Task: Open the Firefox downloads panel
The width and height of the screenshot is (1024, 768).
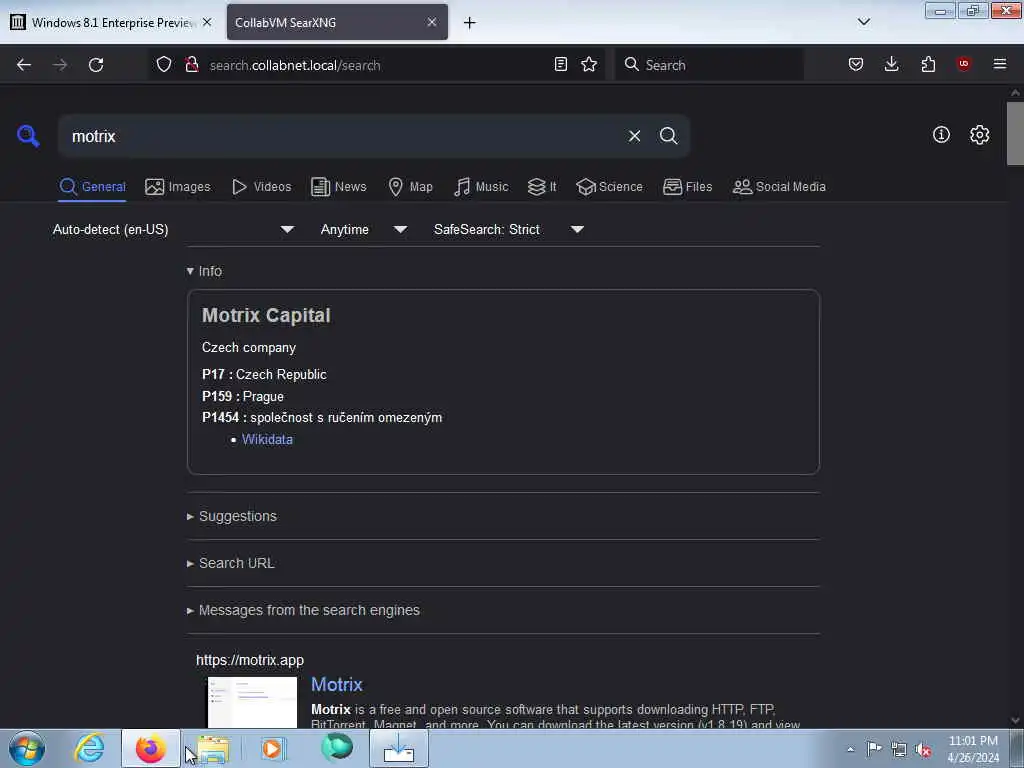Action: [891, 64]
